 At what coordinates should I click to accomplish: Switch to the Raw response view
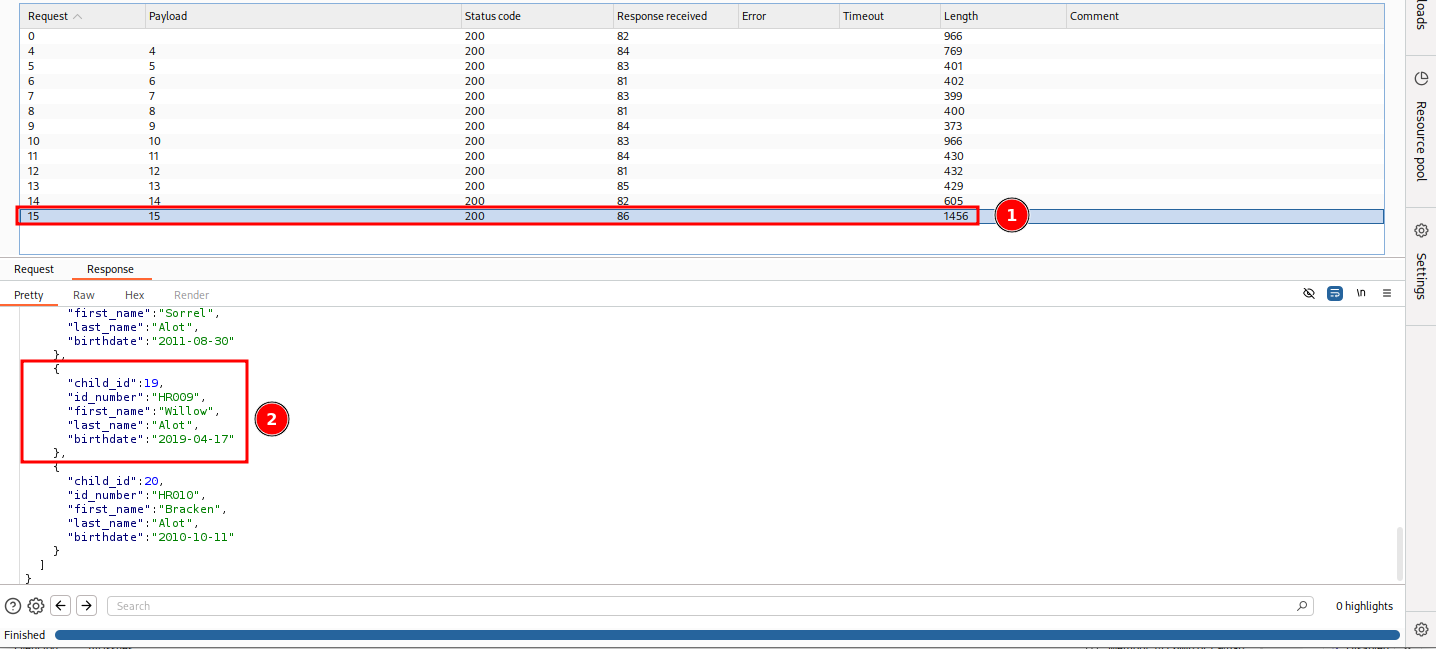click(83, 294)
